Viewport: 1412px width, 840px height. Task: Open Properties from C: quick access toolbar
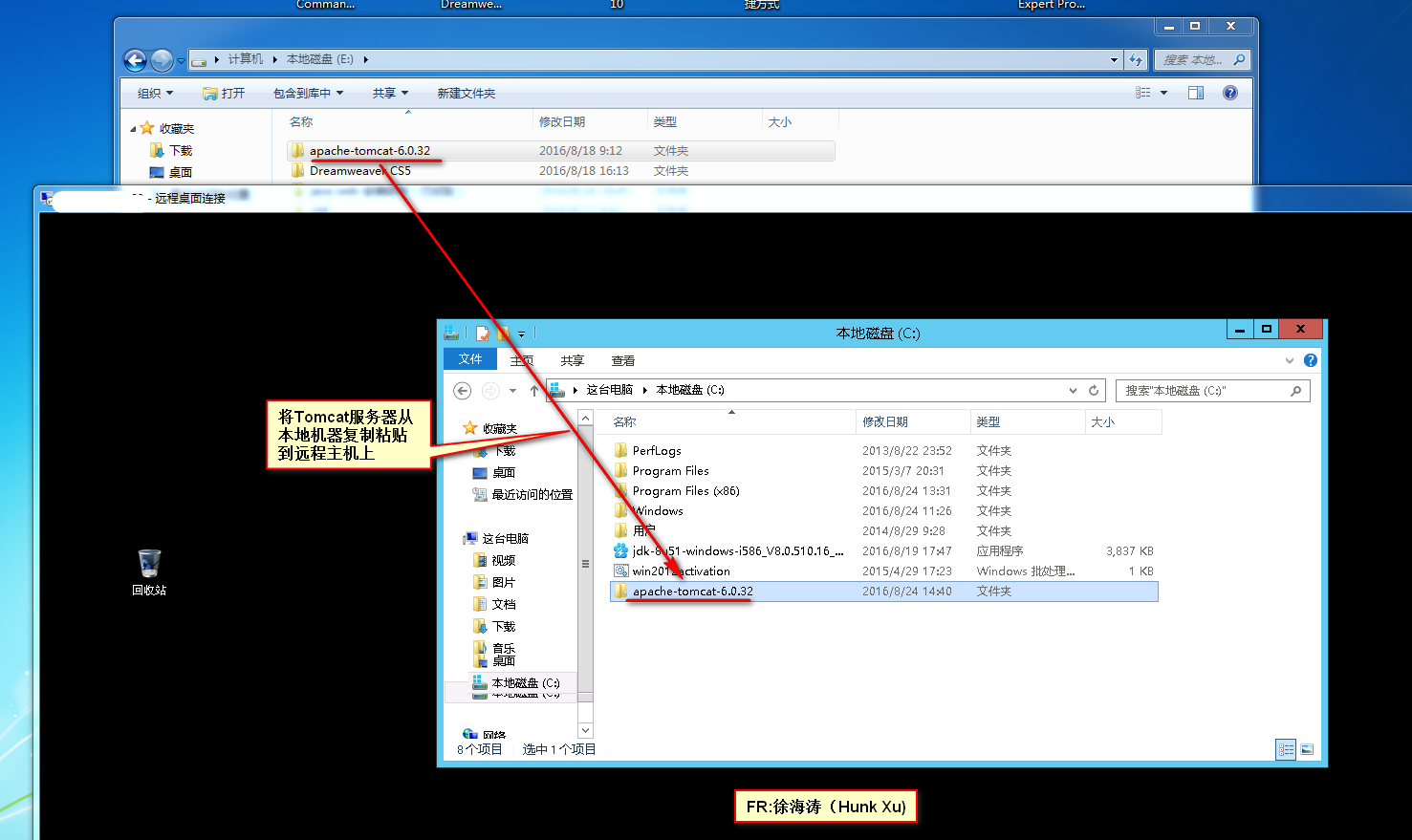click(482, 334)
